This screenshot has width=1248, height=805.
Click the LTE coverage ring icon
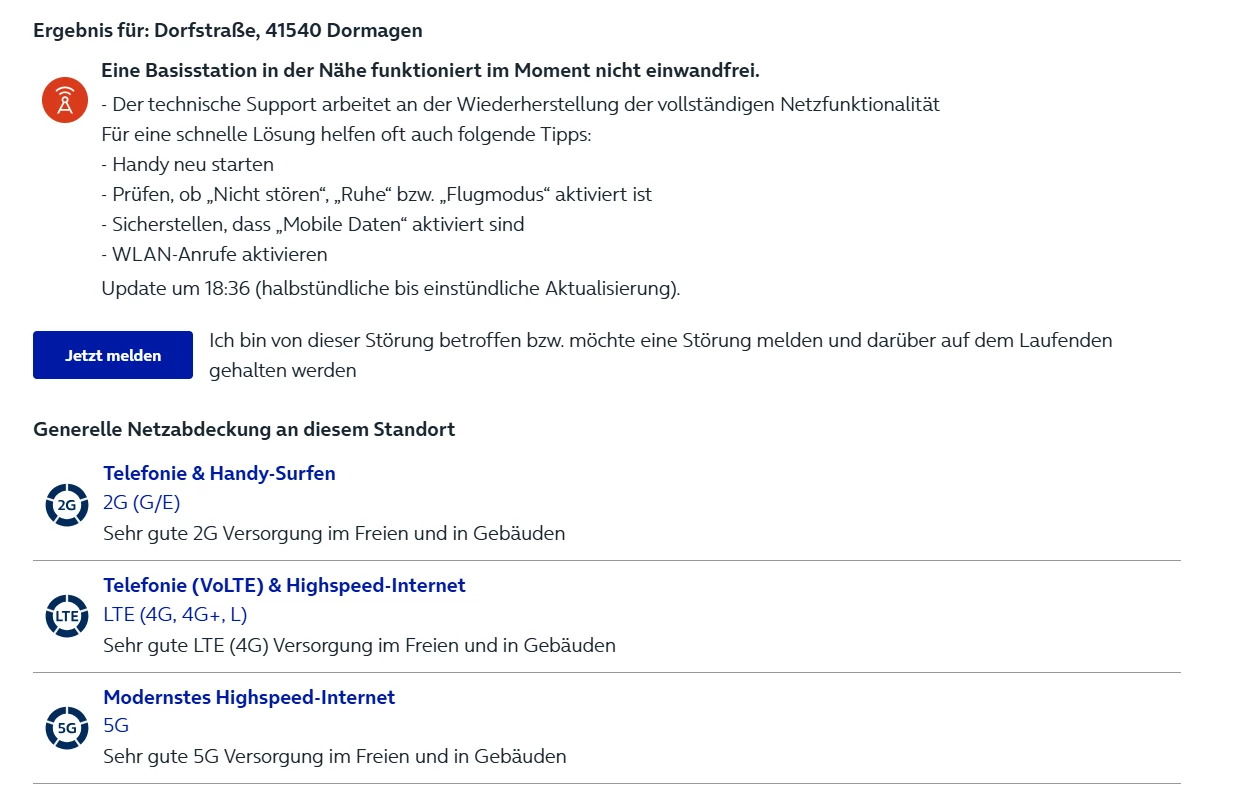[x=67, y=616]
